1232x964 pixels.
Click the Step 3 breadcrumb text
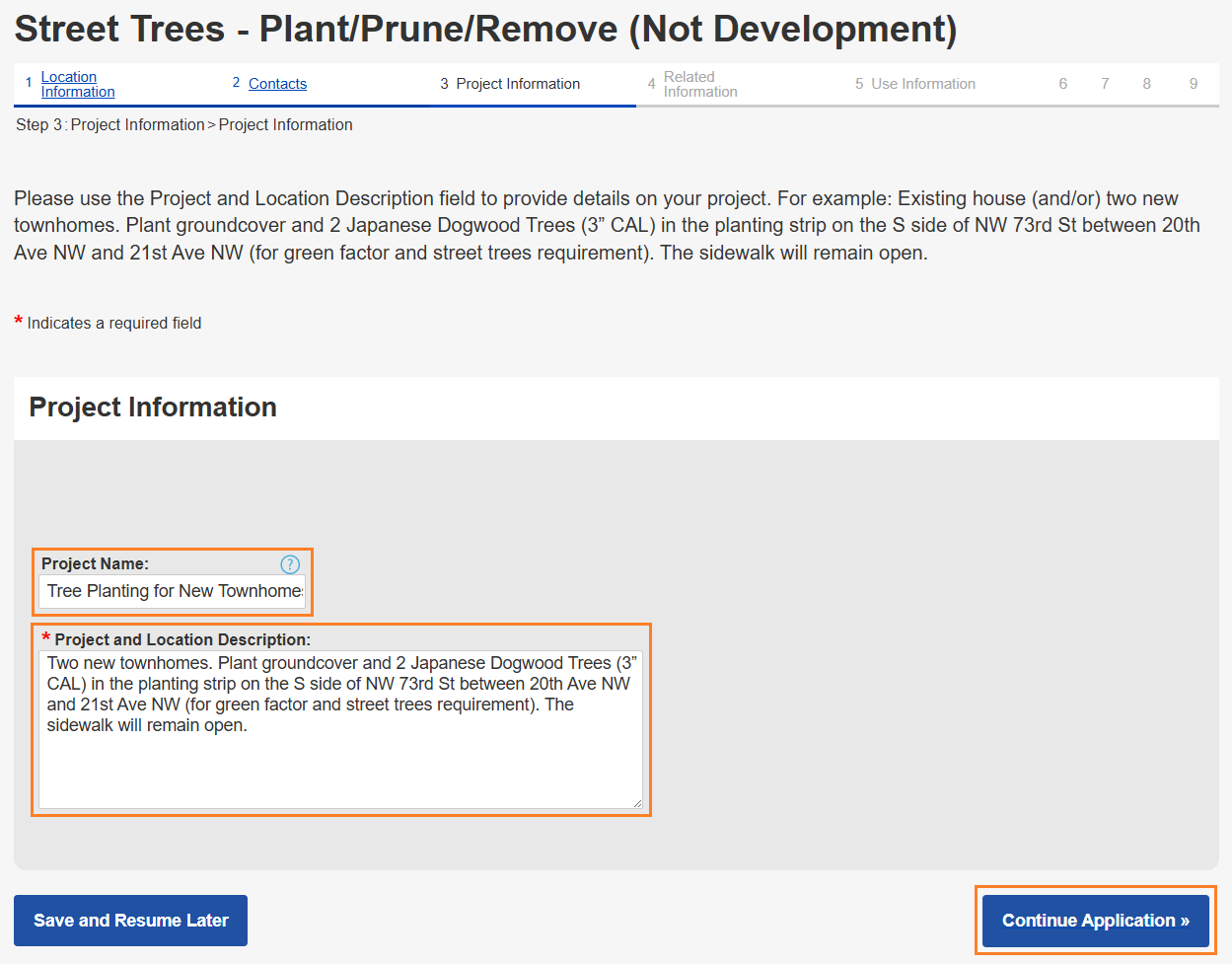pyautogui.click(x=183, y=124)
